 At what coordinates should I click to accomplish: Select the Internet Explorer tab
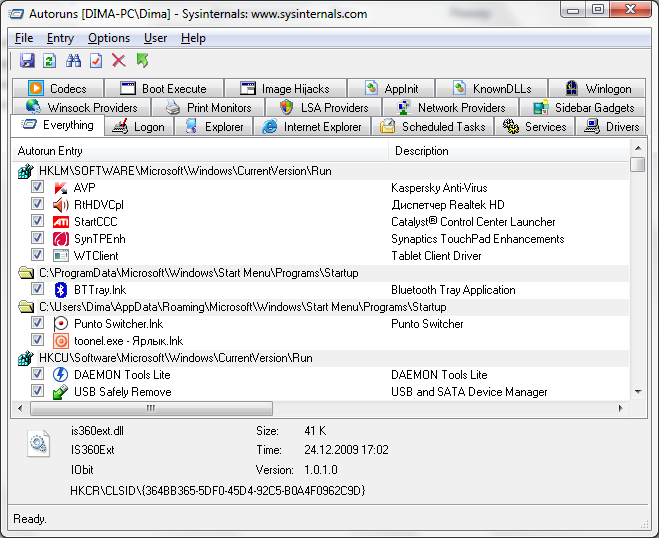pyautogui.click(x=312, y=127)
